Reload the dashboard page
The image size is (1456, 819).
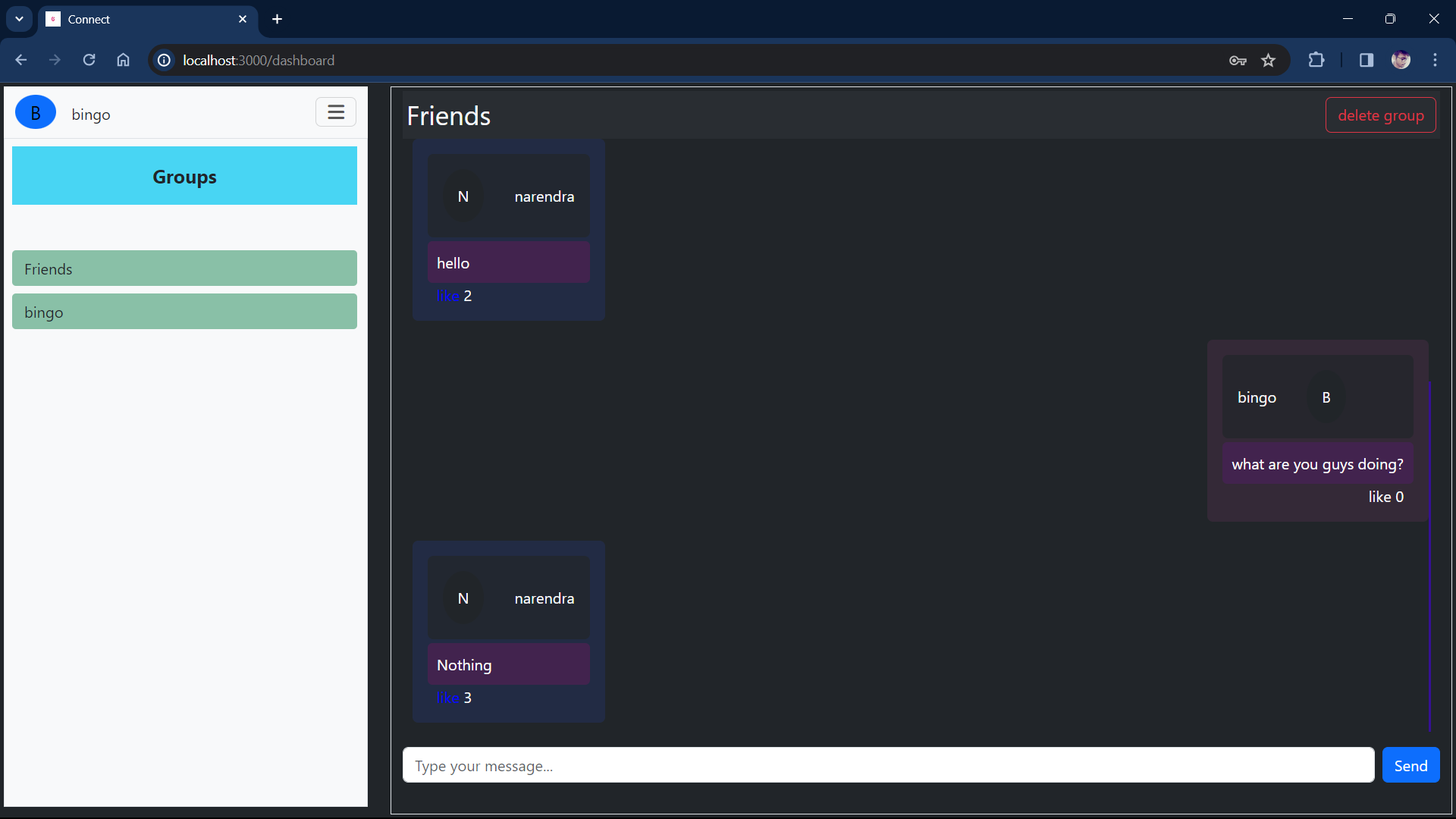point(89,60)
